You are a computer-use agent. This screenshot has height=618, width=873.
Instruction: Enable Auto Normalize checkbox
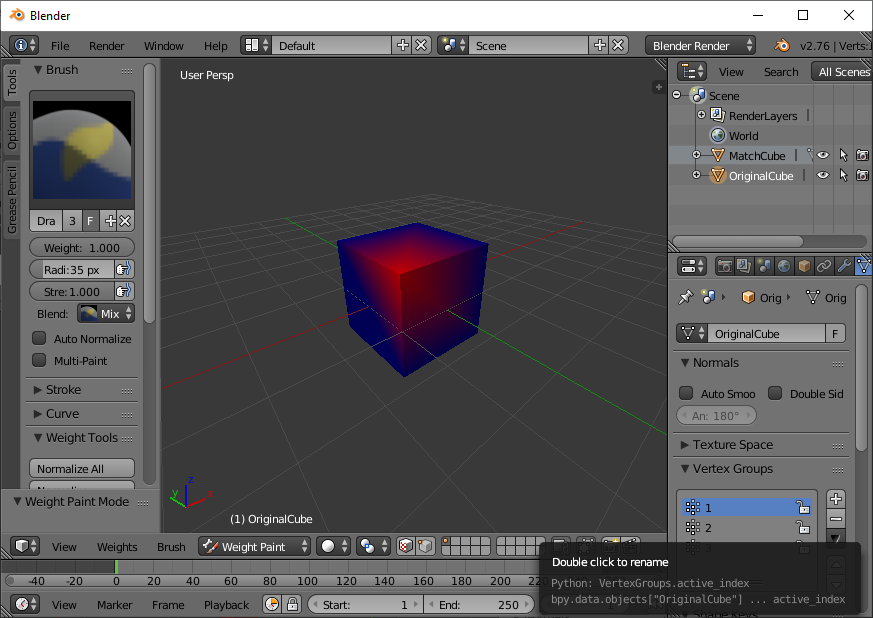39,339
